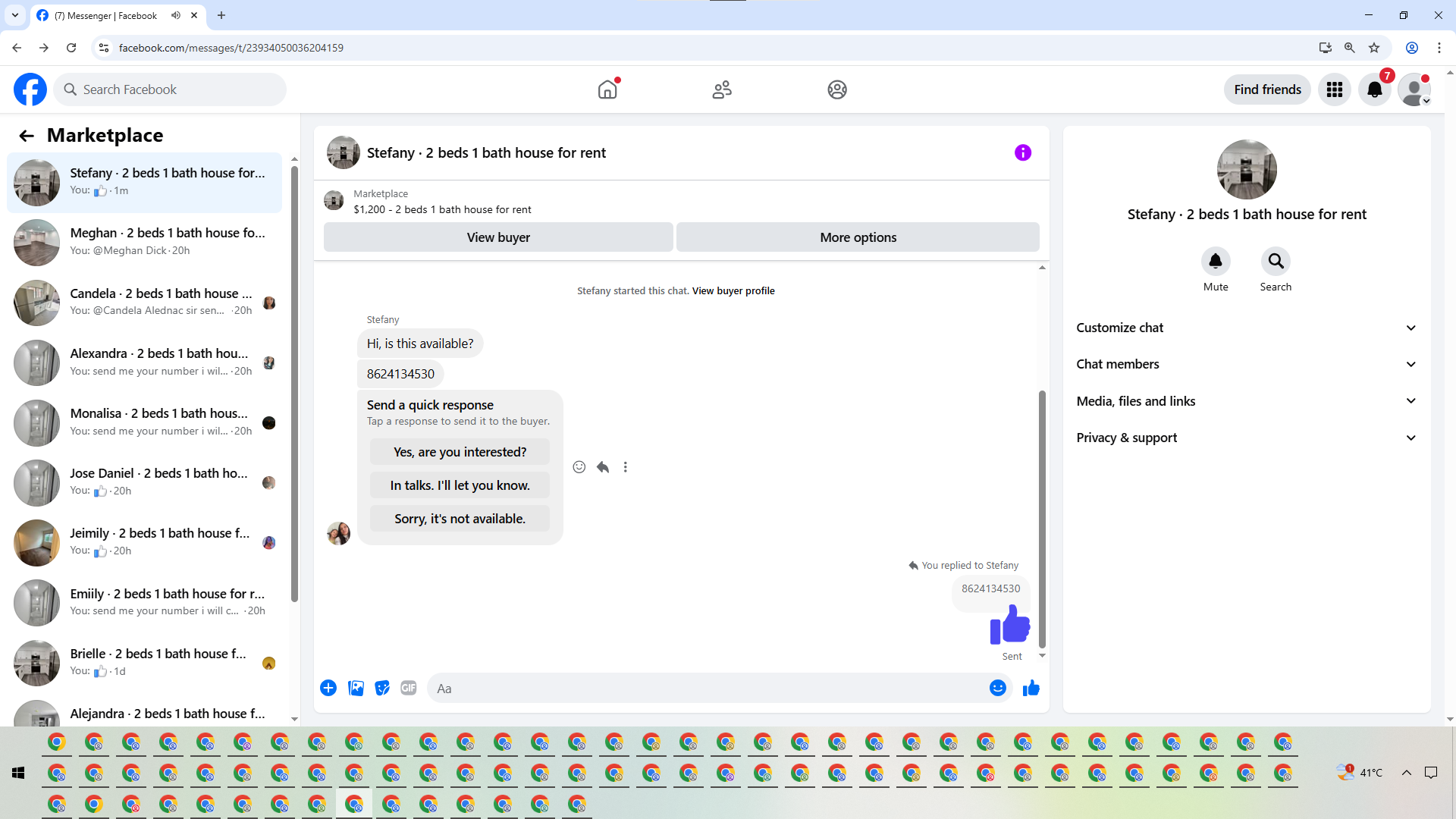Screen dimensions: 1456x819
Task: Open Chrome tab search dropdown
Action: tap(15, 15)
